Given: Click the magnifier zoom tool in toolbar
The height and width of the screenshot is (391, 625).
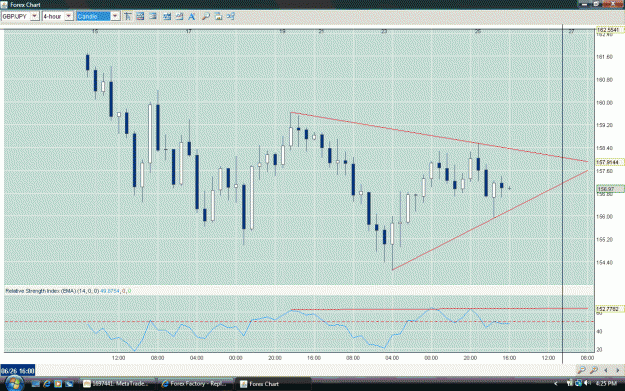Looking at the screenshot, I should coord(206,16).
